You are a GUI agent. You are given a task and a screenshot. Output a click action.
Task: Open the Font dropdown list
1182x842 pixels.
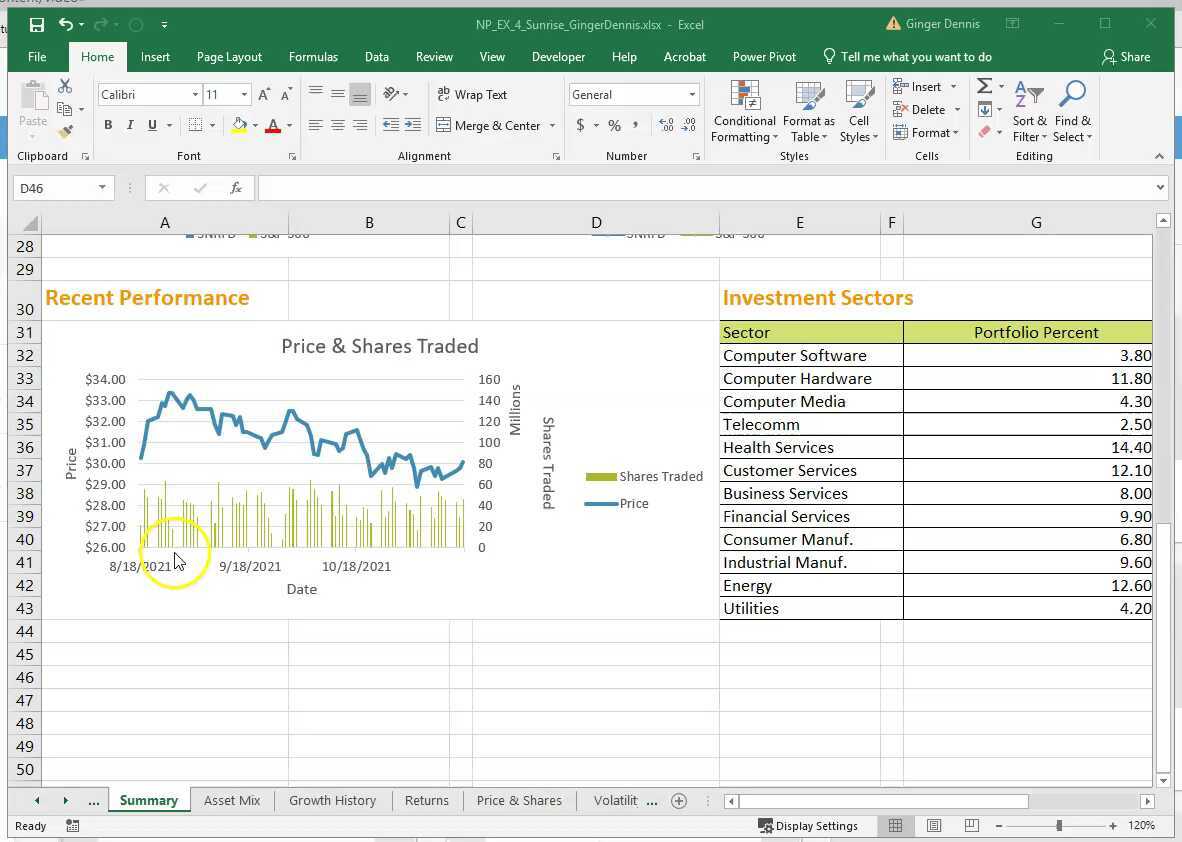click(195, 94)
